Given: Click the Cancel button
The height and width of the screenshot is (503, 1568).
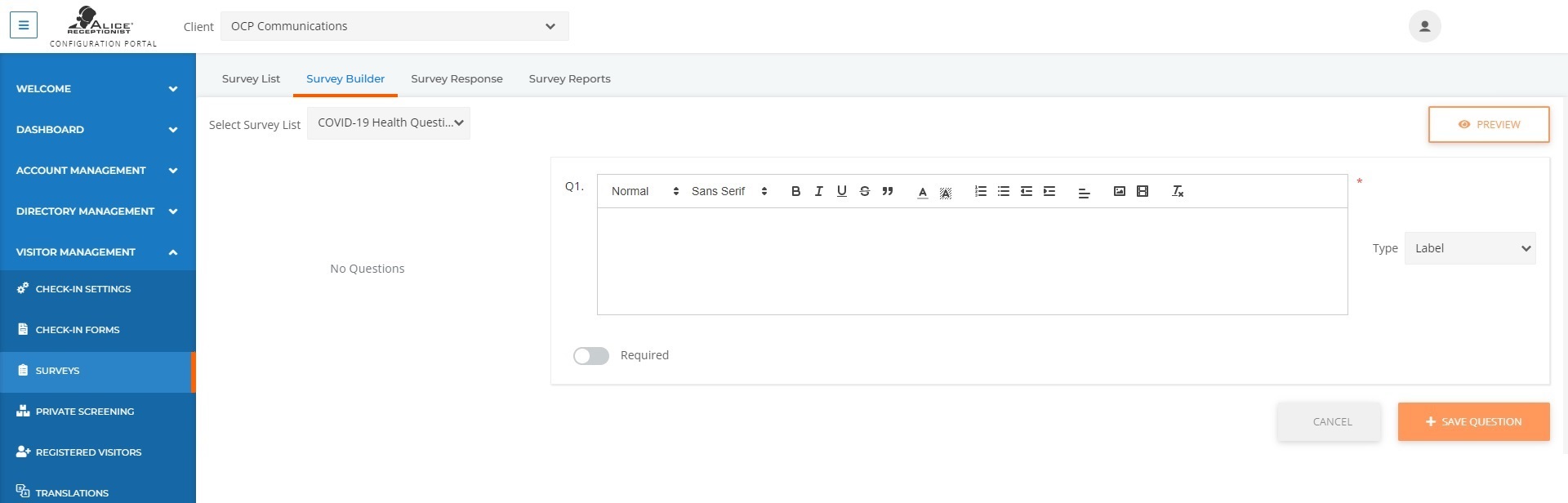Looking at the screenshot, I should pos(1330,422).
